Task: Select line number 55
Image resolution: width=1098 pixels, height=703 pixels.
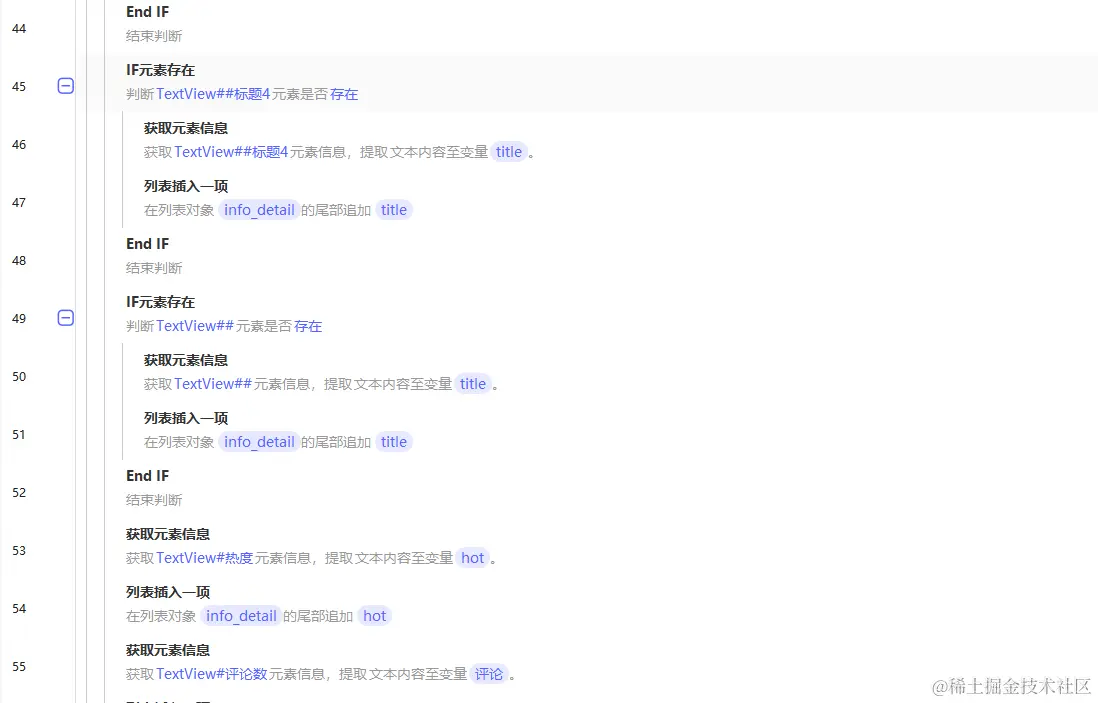Action: pos(20,667)
